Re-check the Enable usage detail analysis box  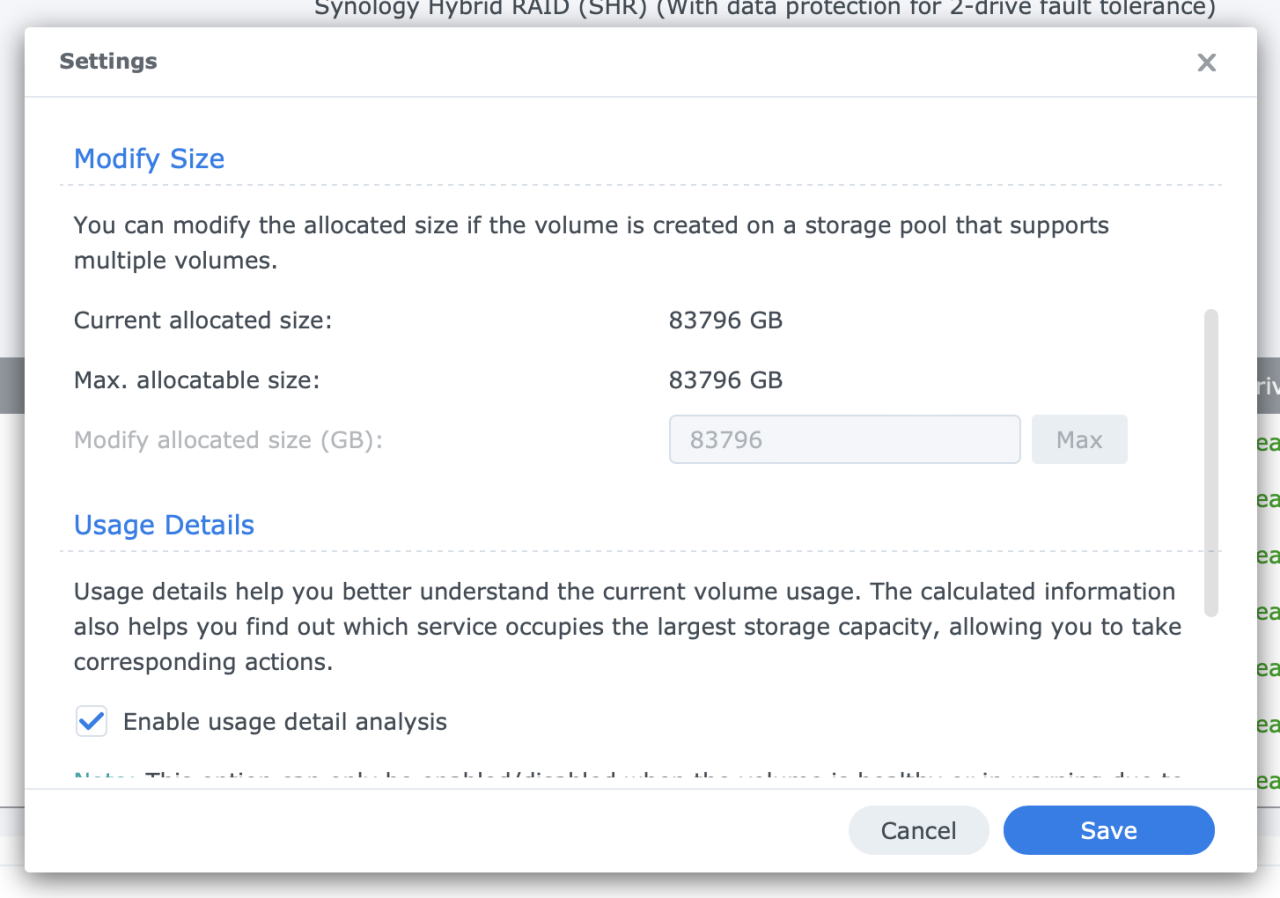(x=91, y=721)
